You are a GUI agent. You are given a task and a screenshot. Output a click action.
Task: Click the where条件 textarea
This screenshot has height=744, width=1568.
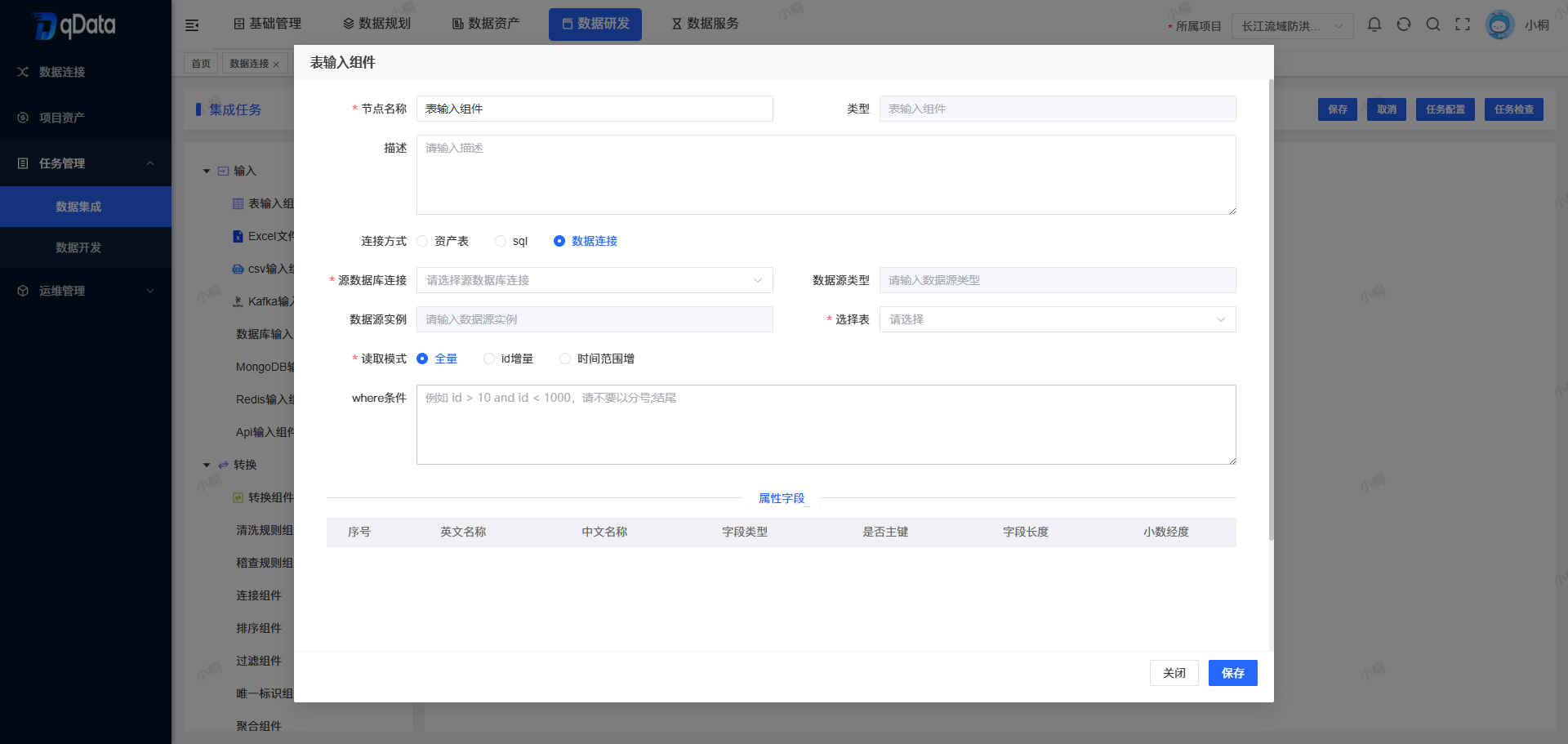pos(826,425)
